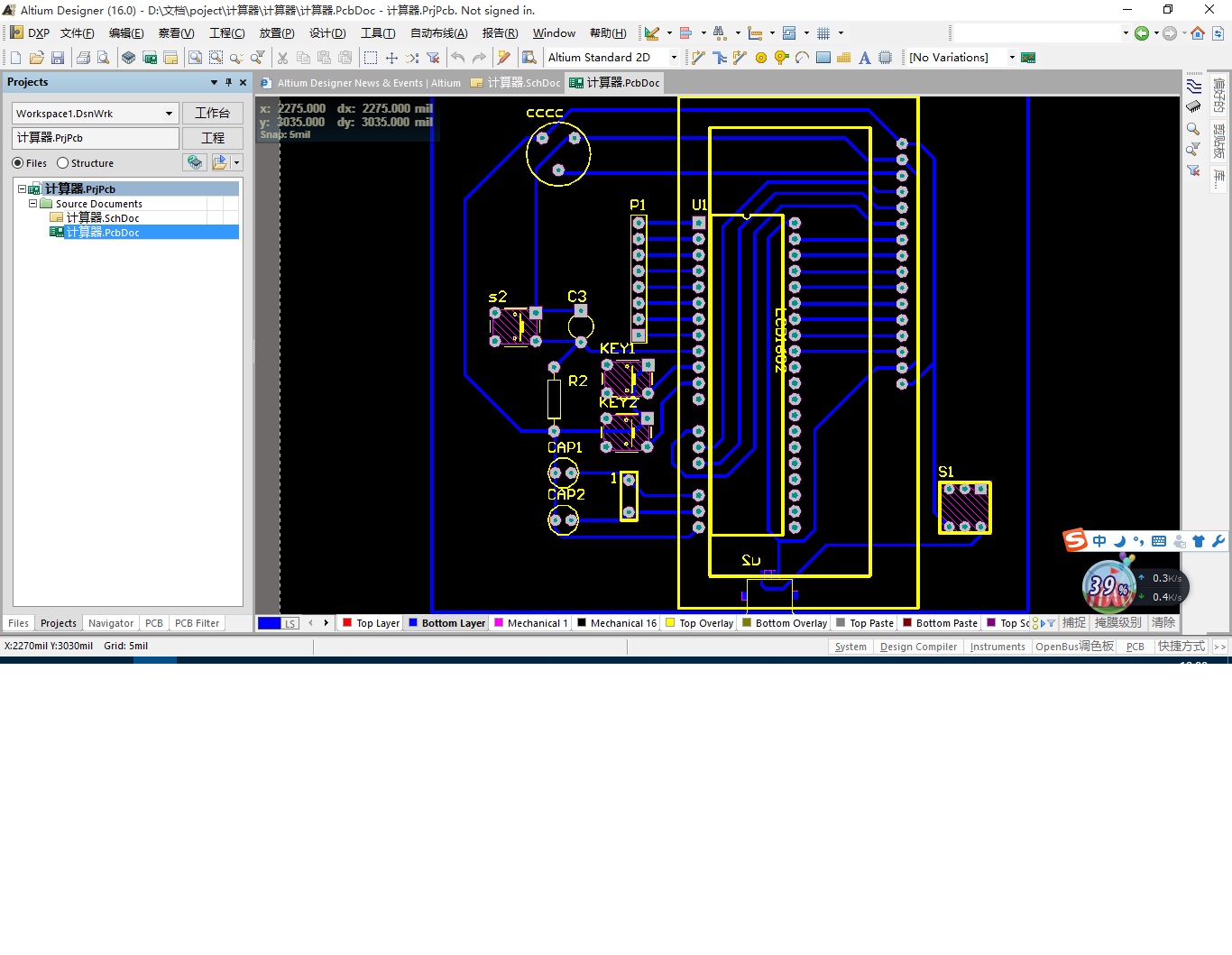Image resolution: width=1232 pixels, height=955 pixels.
Task: Select the Place Pad tool
Action: click(x=761, y=58)
